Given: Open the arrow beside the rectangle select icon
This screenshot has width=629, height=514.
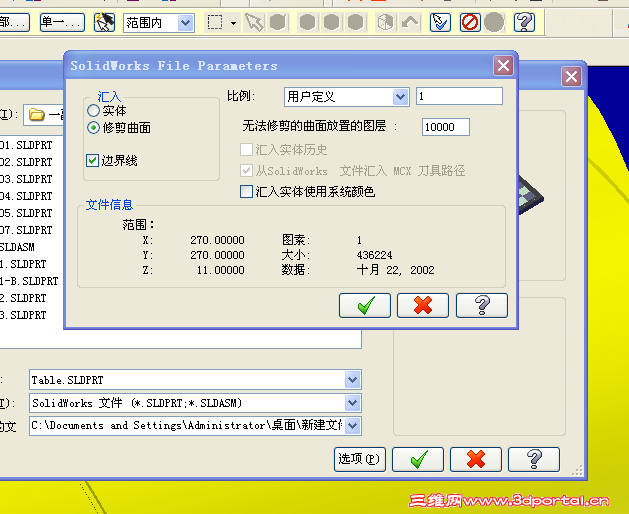Looking at the screenshot, I should [x=233, y=23].
